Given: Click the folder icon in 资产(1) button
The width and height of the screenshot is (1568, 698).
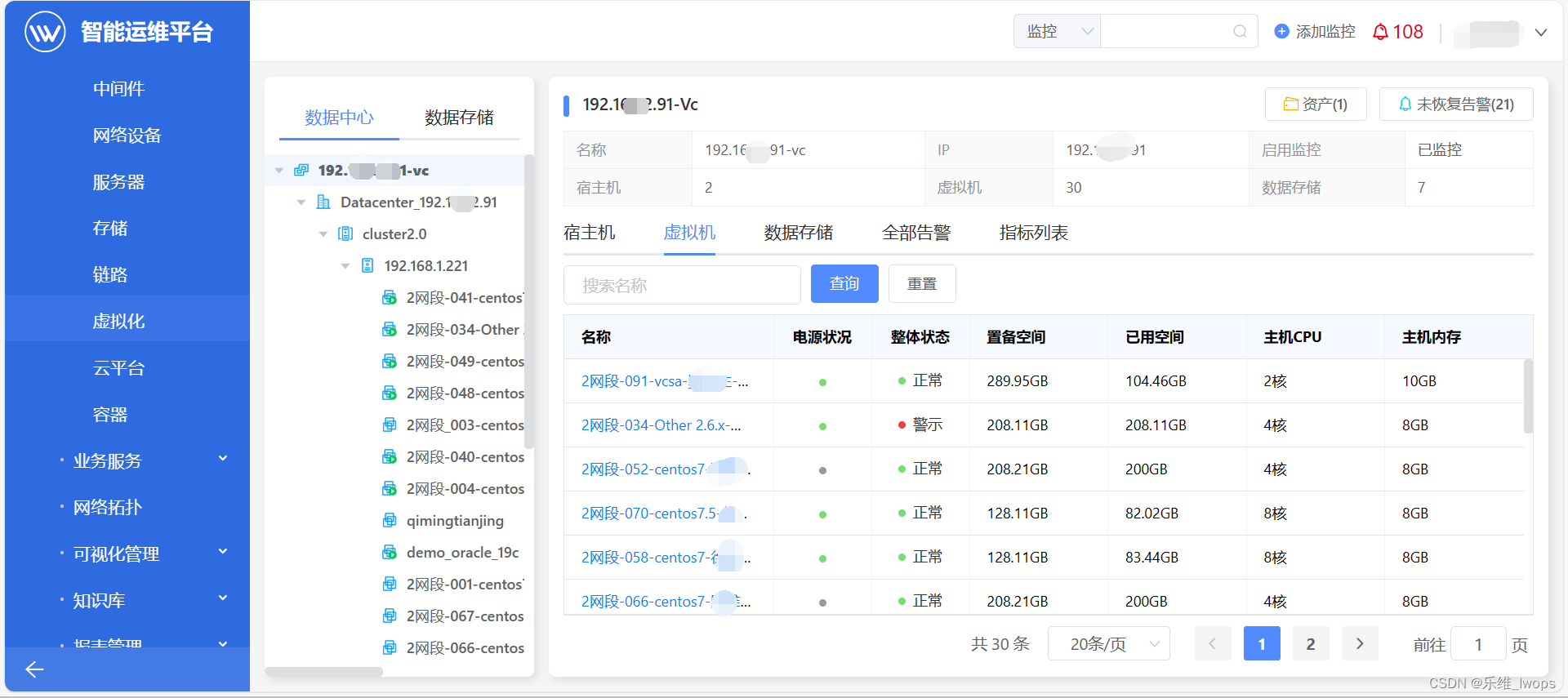Looking at the screenshot, I should (1290, 104).
